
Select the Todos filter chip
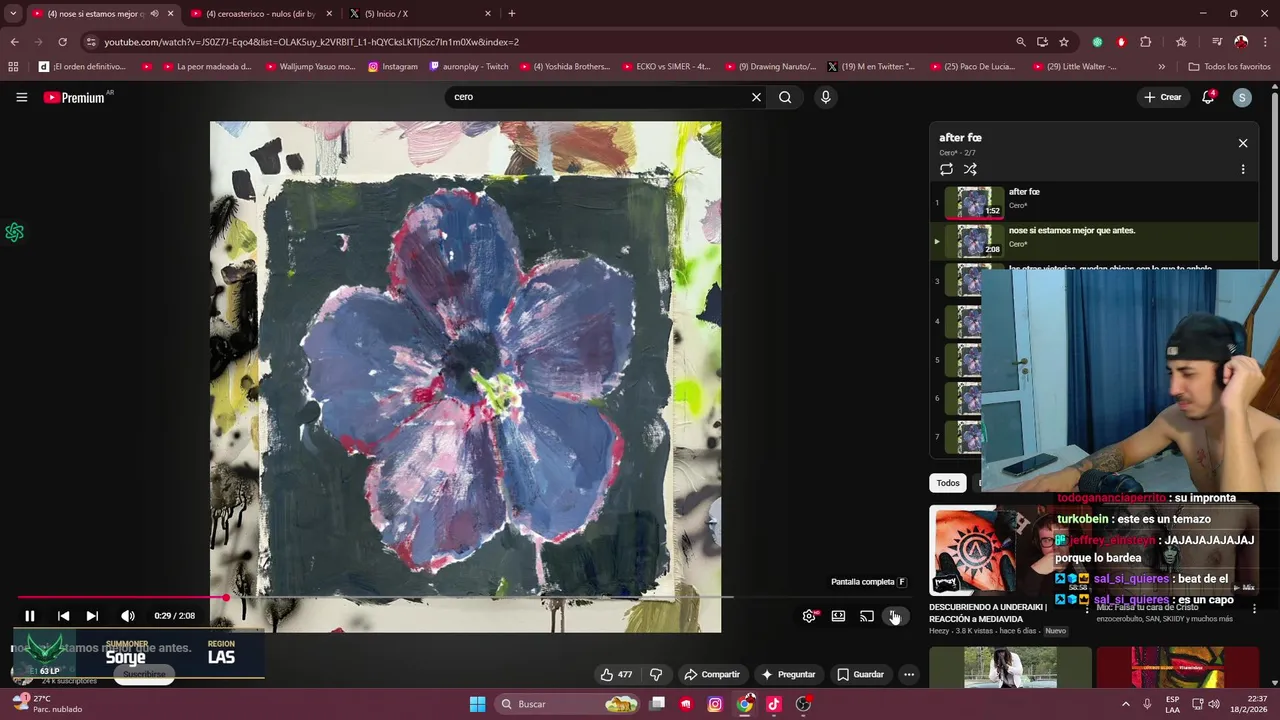(948, 483)
